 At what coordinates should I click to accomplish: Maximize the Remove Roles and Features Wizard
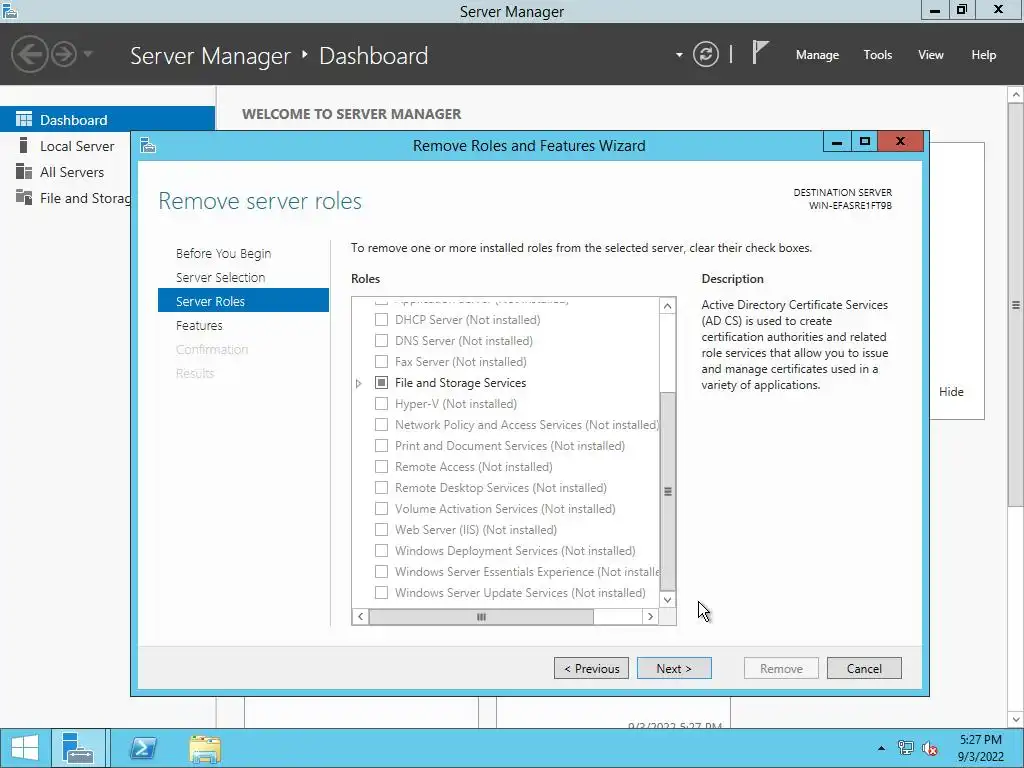(x=865, y=141)
